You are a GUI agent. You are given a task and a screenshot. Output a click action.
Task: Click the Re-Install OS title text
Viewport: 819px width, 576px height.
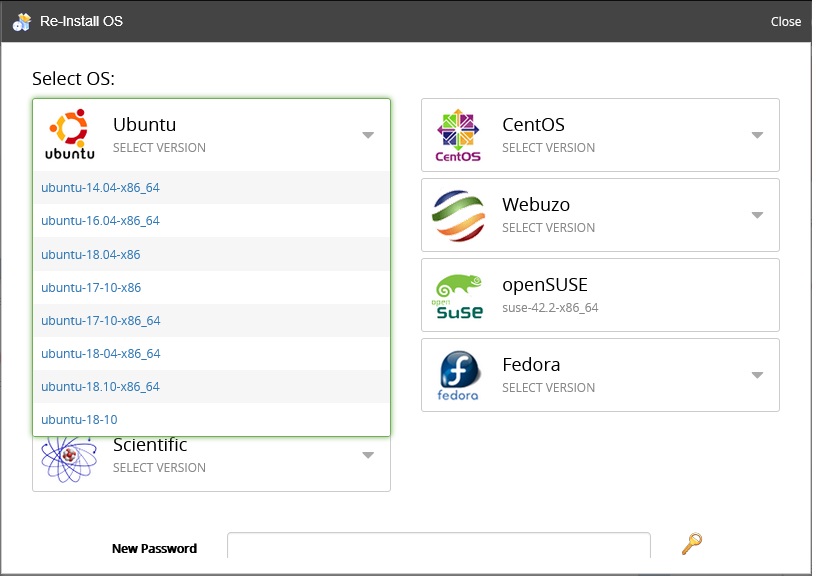pyautogui.click(x=81, y=21)
